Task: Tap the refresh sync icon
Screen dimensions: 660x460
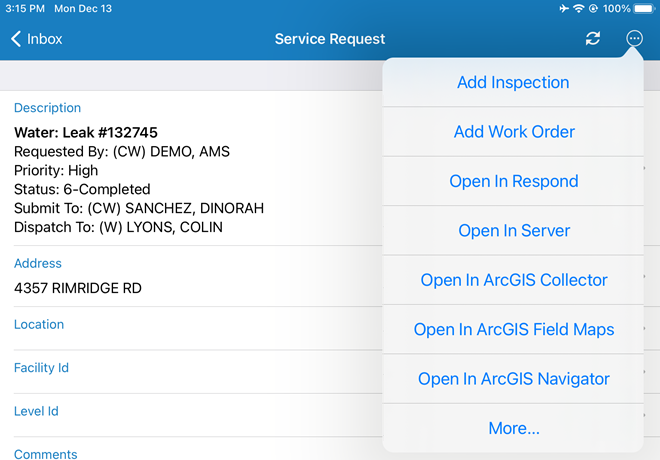Action: click(593, 39)
